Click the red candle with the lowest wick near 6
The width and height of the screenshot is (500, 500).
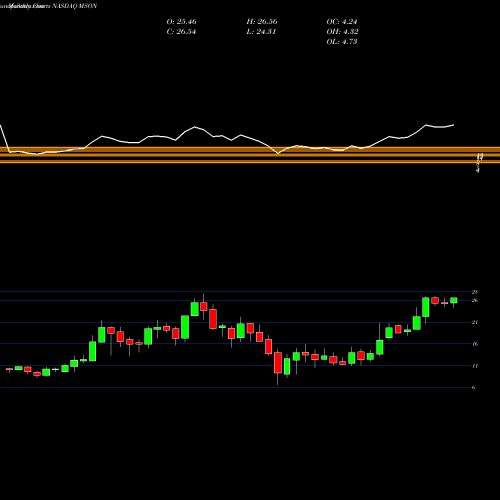[x=278, y=363]
